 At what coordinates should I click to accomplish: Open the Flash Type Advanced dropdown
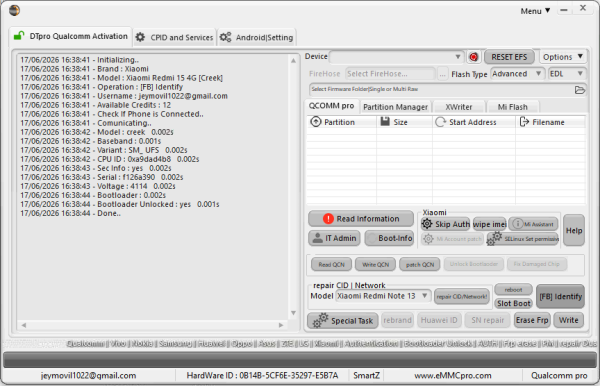coord(517,74)
